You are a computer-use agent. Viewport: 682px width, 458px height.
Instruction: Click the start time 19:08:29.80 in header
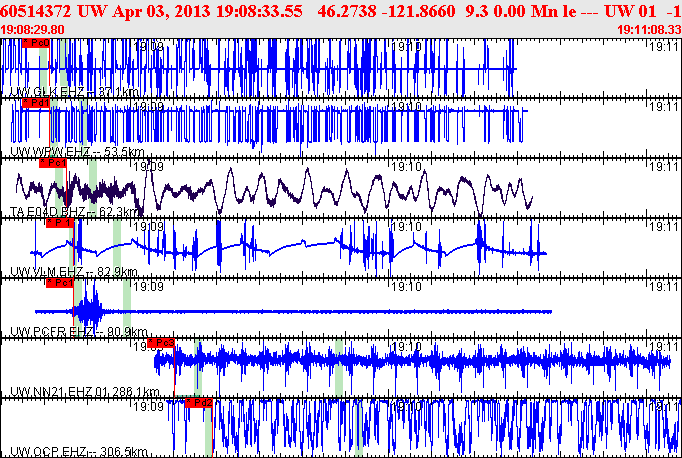(34, 31)
